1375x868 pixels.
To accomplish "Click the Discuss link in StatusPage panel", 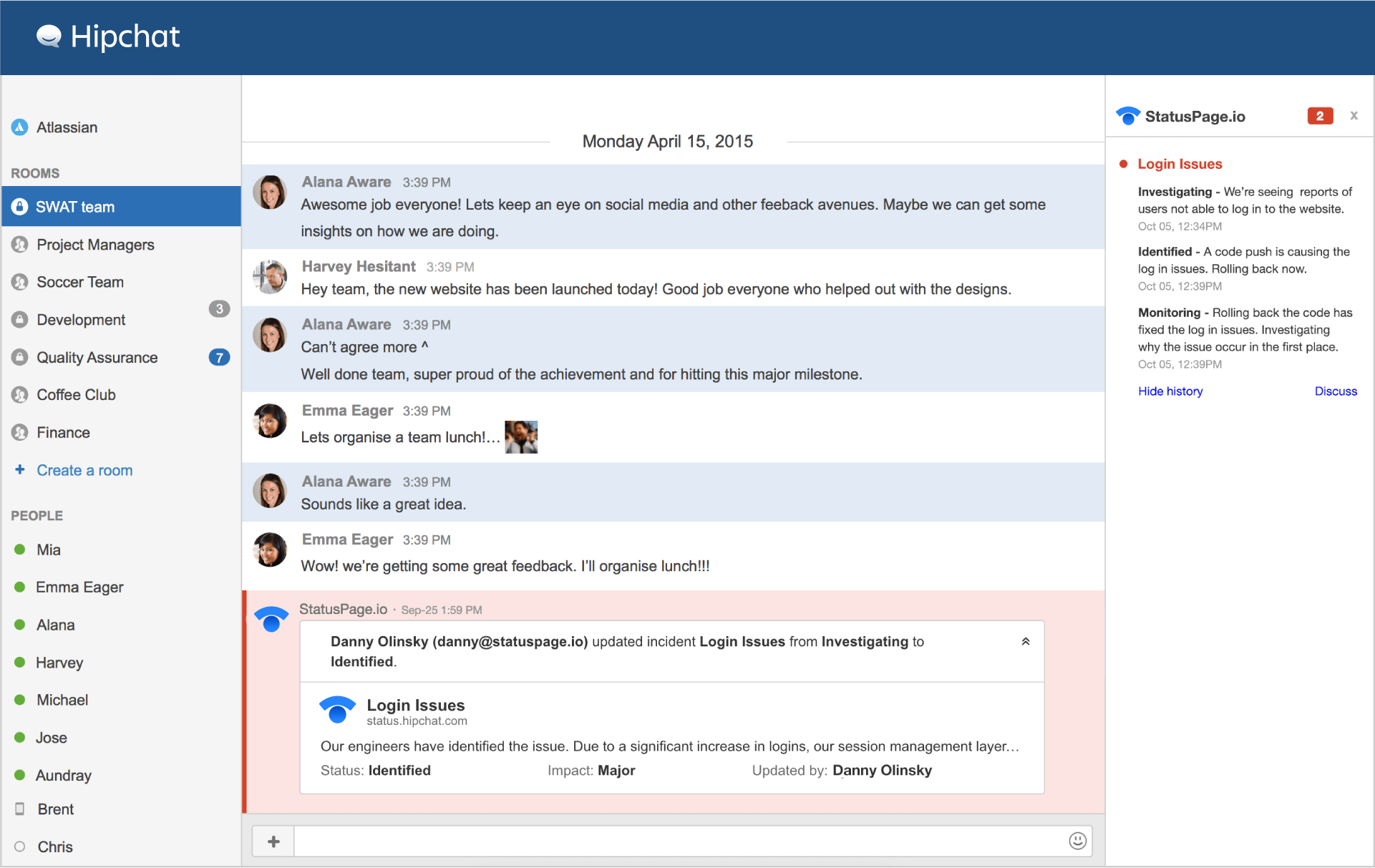I will [x=1335, y=391].
